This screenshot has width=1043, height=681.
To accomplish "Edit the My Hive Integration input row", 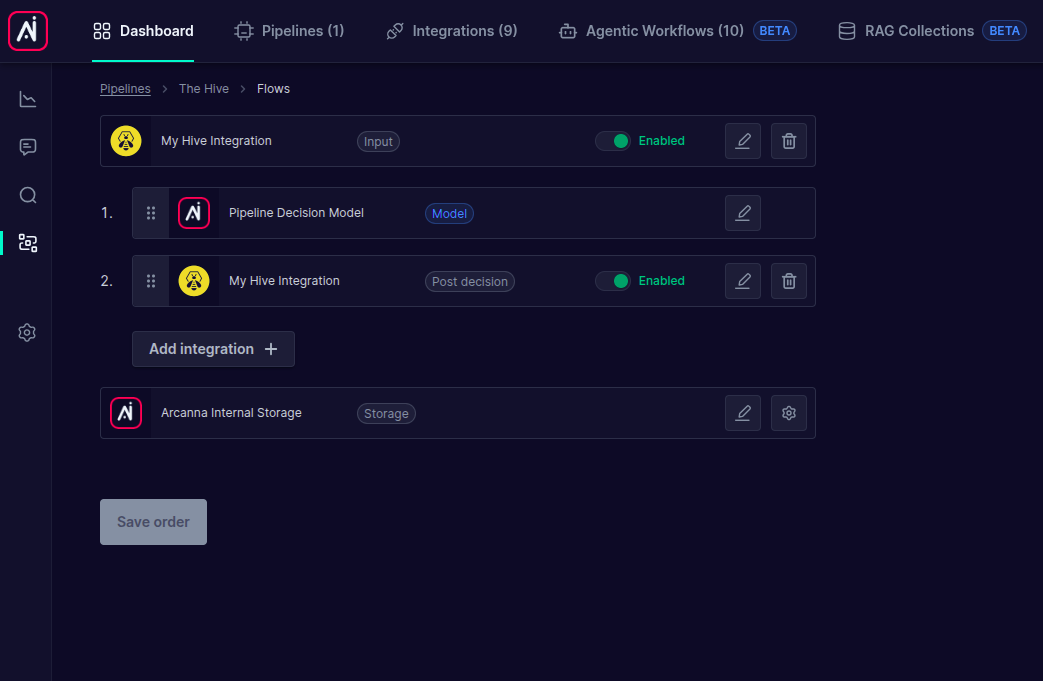I will (x=743, y=141).
